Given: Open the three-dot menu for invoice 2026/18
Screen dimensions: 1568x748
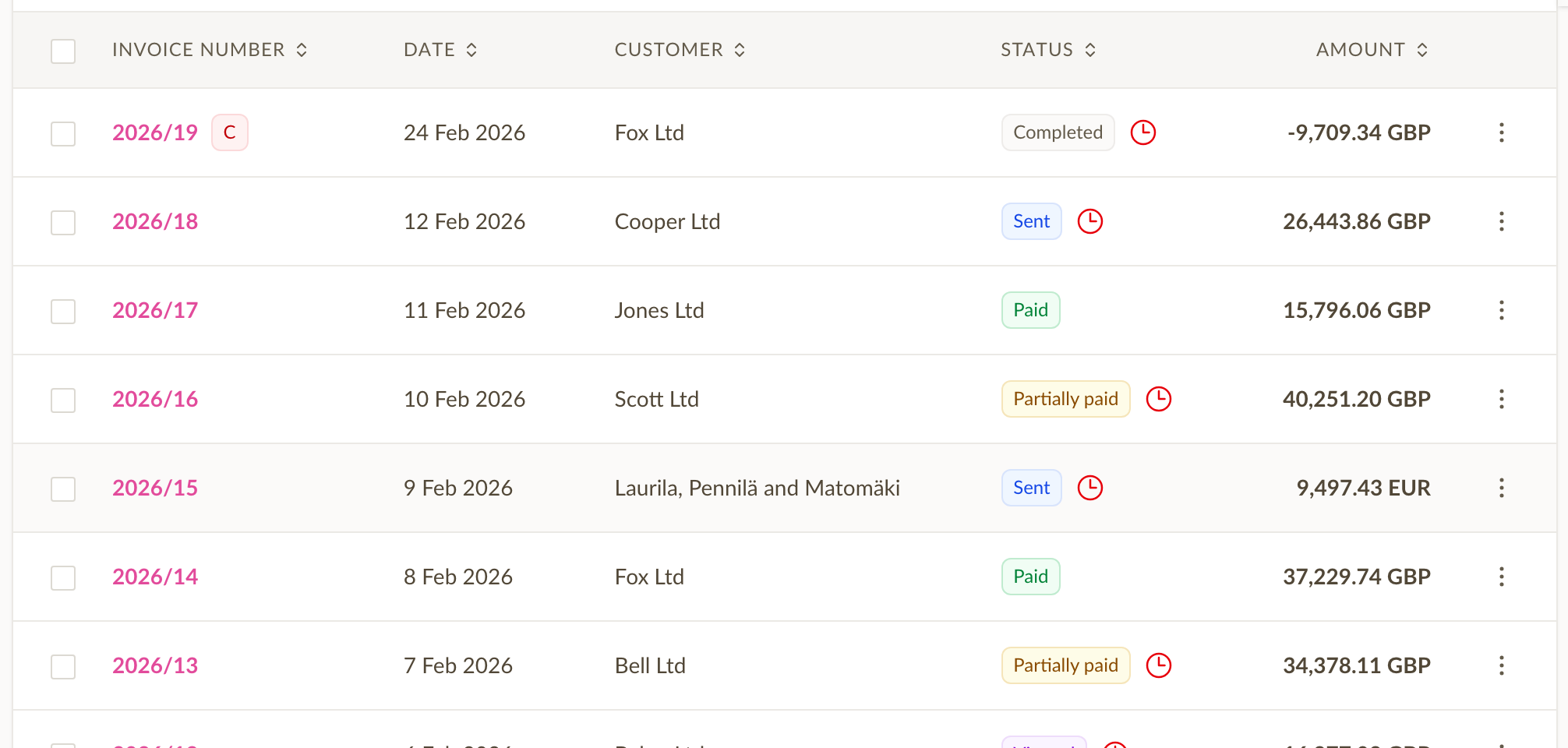Looking at the screenshot, I should pyautogui.click(x=1501, y=221).
